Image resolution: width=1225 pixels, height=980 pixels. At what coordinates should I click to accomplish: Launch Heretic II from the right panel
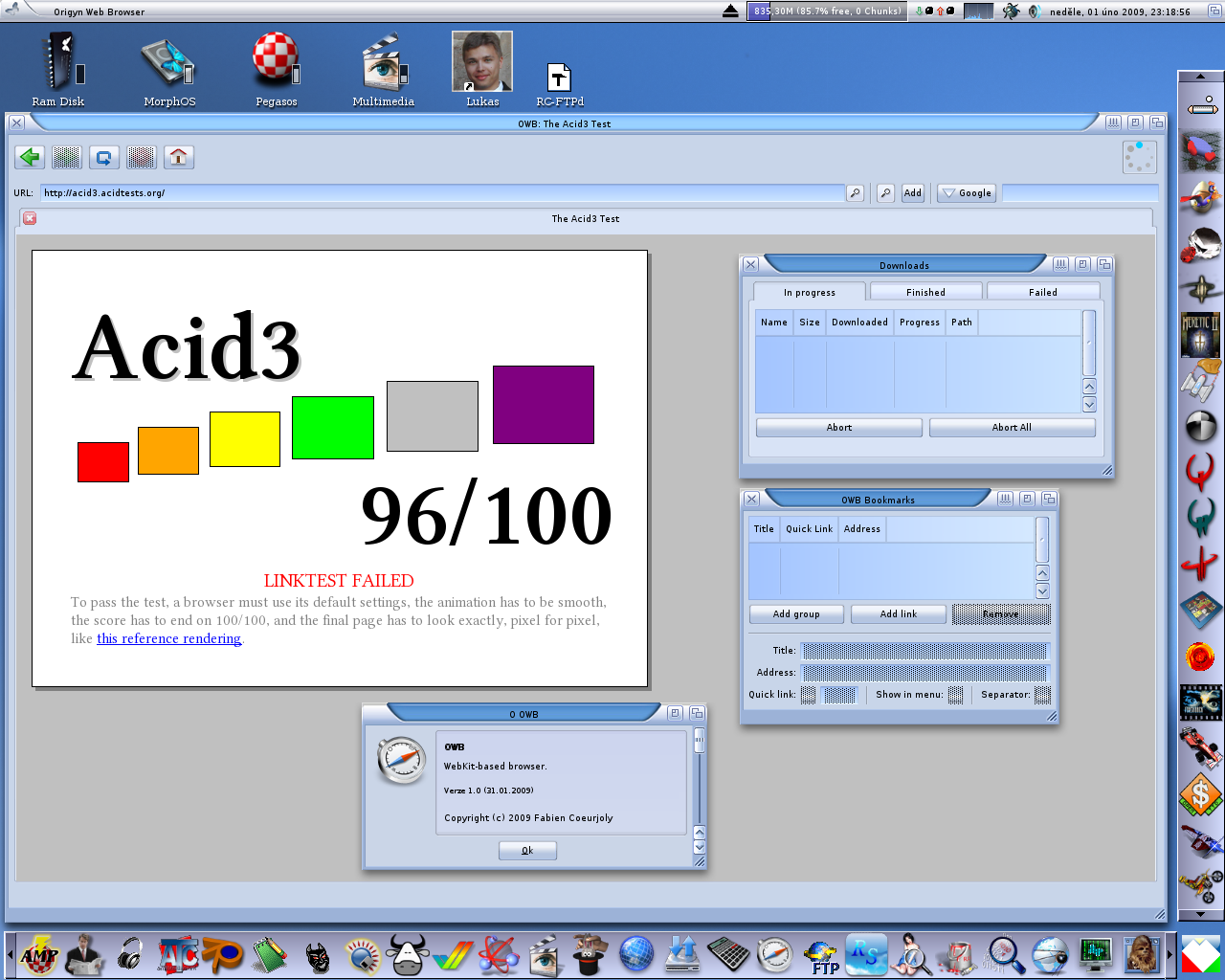(1201, 335)
